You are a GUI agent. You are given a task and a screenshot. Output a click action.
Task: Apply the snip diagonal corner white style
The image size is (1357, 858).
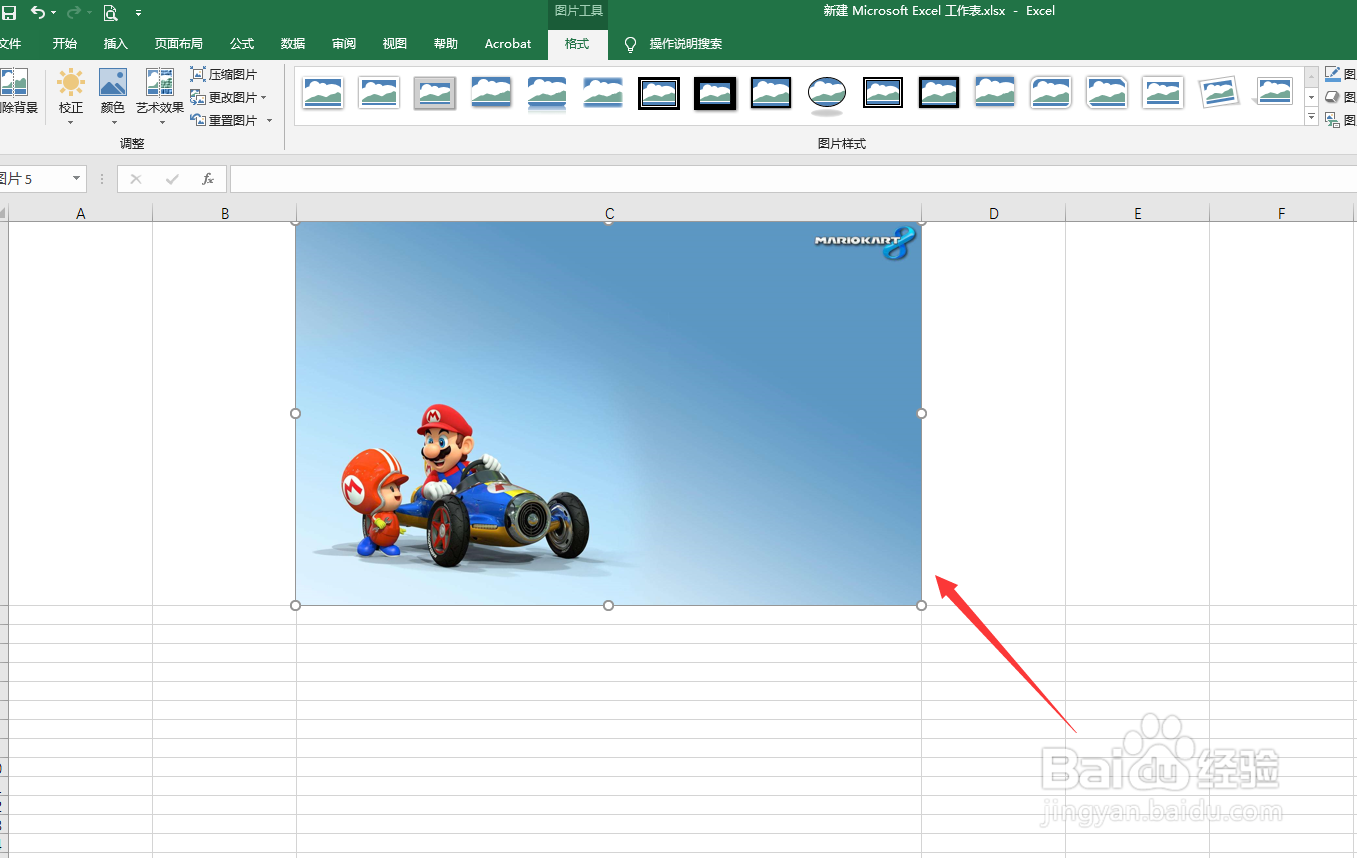(1107, 93)
